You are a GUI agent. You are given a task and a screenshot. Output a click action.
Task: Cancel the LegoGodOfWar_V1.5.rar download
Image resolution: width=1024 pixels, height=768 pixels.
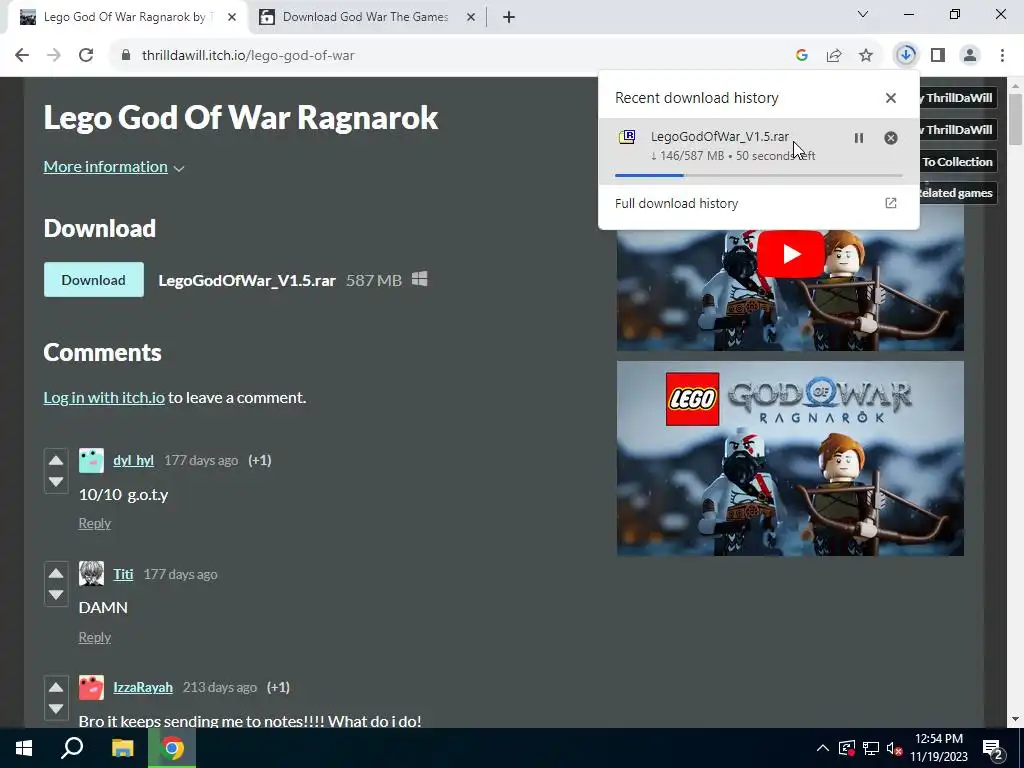click(x=891, y=138)
